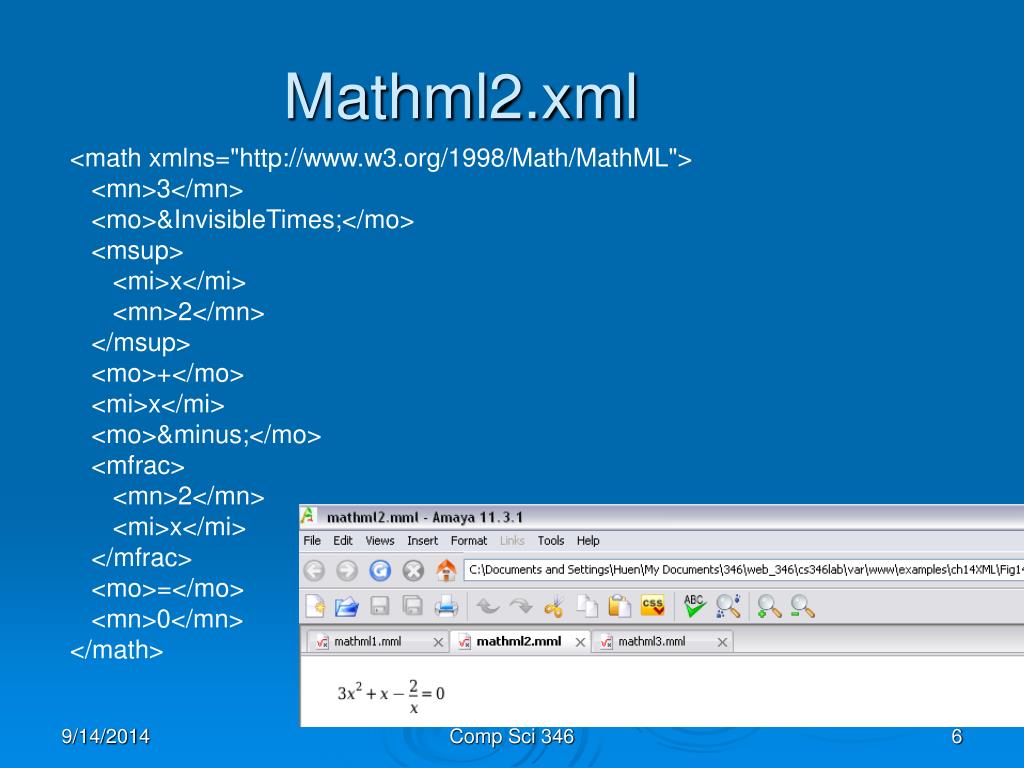Click the slide title Mathml2.xml
This screenshot has height=768, width=1024.
(x=461, y=97)
